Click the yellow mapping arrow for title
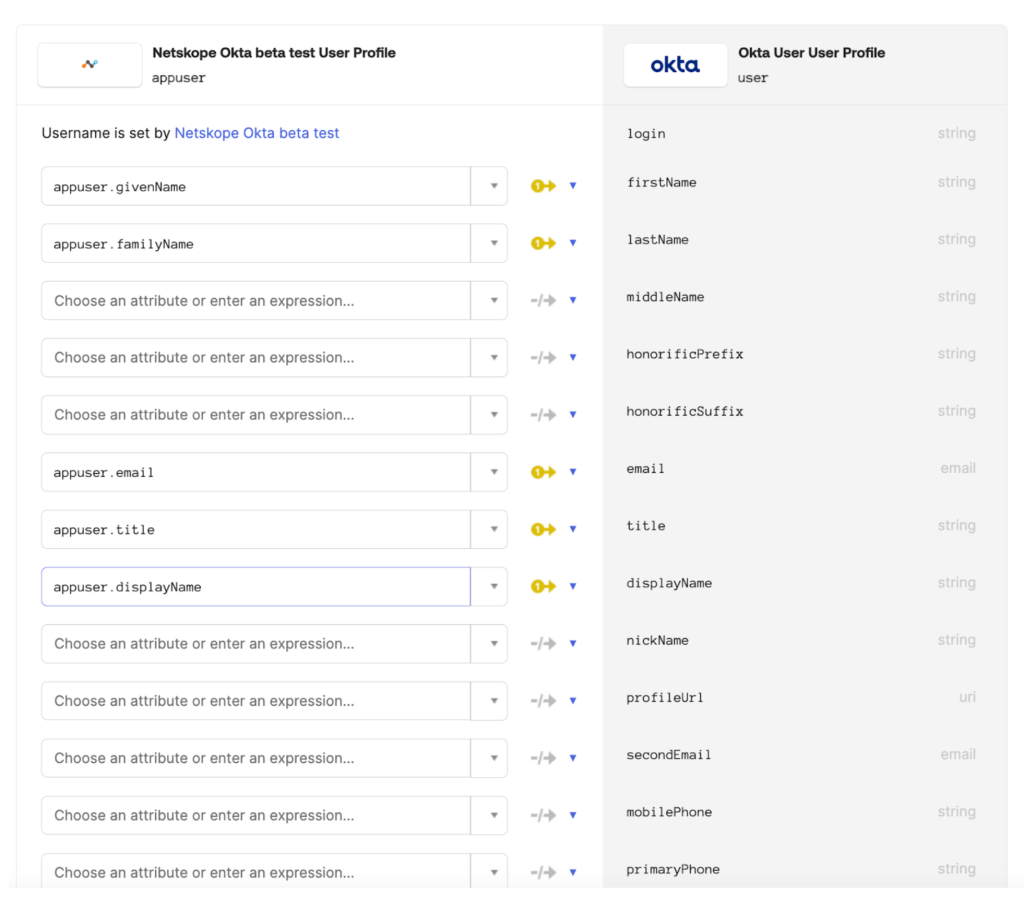The width and height of the screenshot is (1024, 905). tap(543, 529)
